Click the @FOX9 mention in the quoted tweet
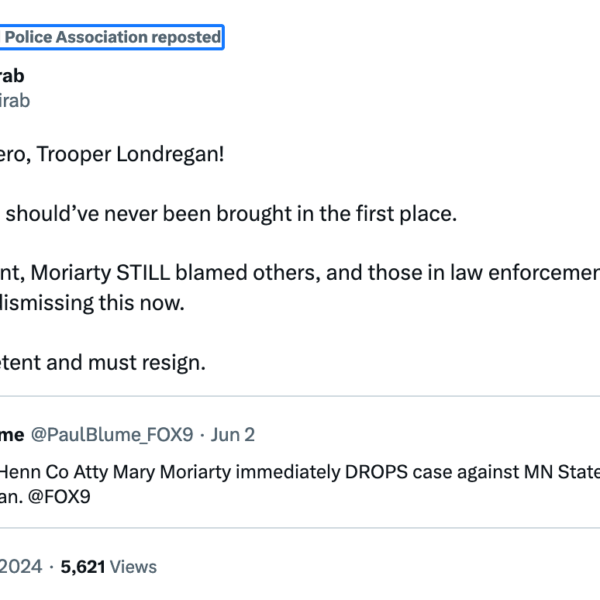Image resolution: width=600 pixels, height=600 pixels. [59, 497]
